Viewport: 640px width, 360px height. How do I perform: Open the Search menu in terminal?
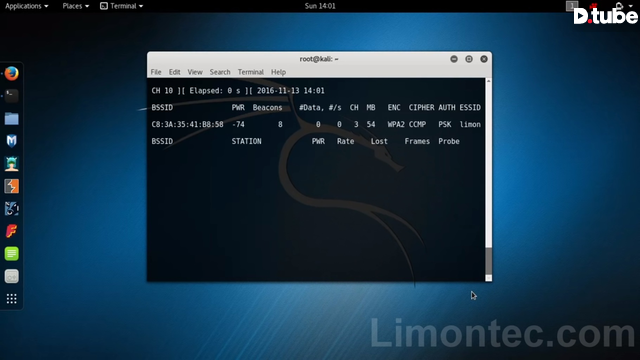[220, 72]
